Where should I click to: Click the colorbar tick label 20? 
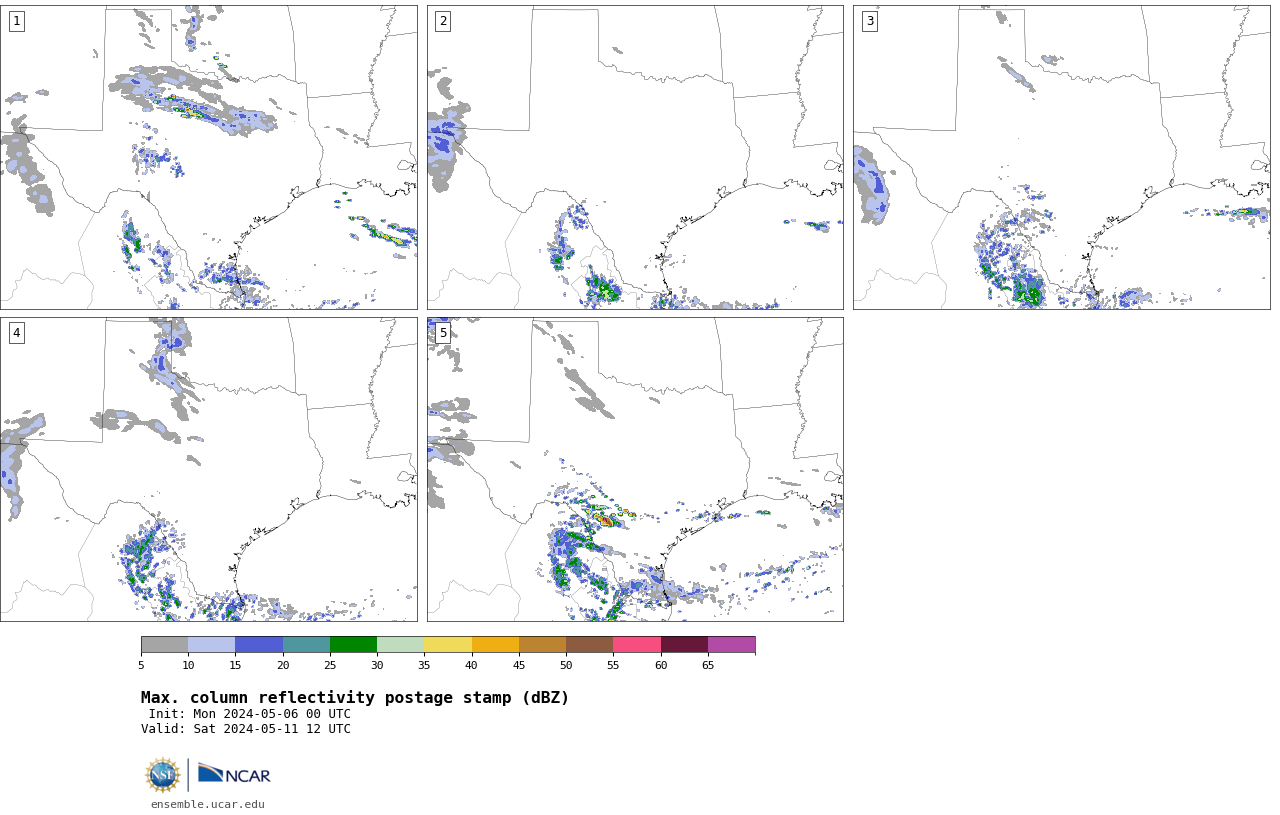283,665
